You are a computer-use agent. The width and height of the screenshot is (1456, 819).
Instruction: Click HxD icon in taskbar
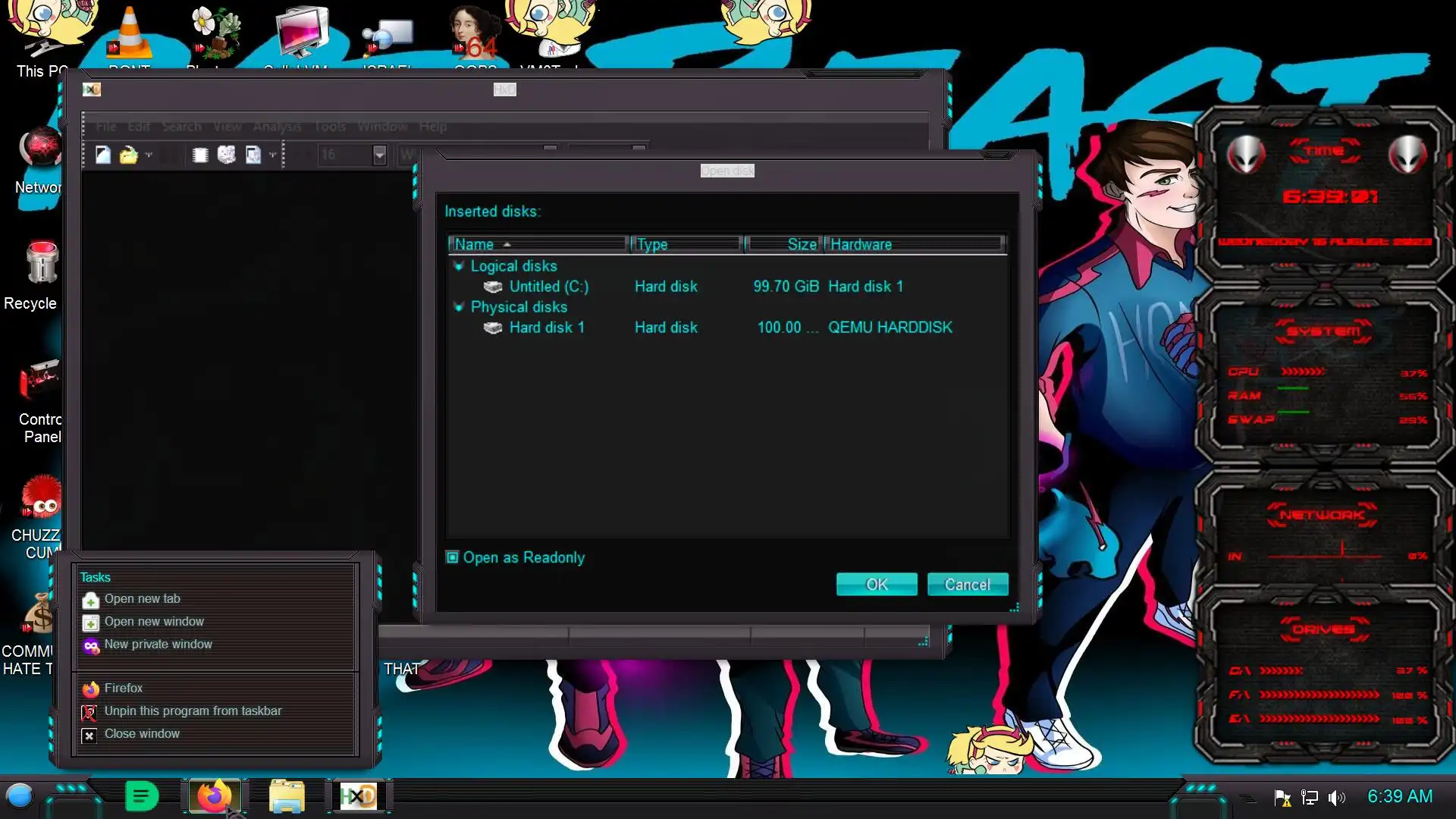coord(358,796)
